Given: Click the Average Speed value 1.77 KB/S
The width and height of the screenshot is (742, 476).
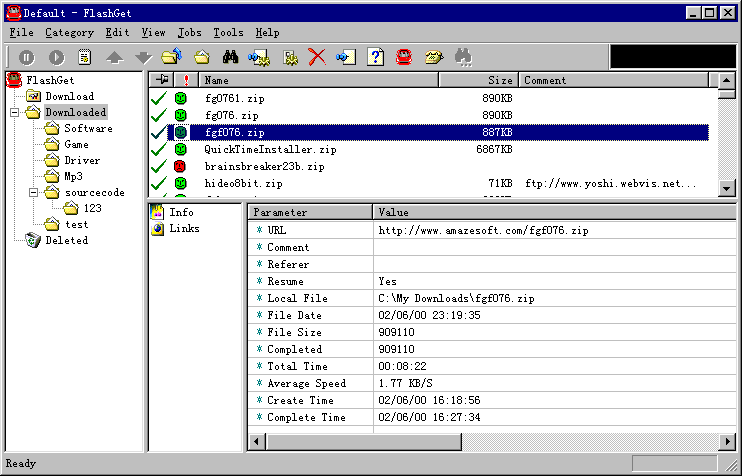Looking at the screenshot, I should [x=405, y=383].
